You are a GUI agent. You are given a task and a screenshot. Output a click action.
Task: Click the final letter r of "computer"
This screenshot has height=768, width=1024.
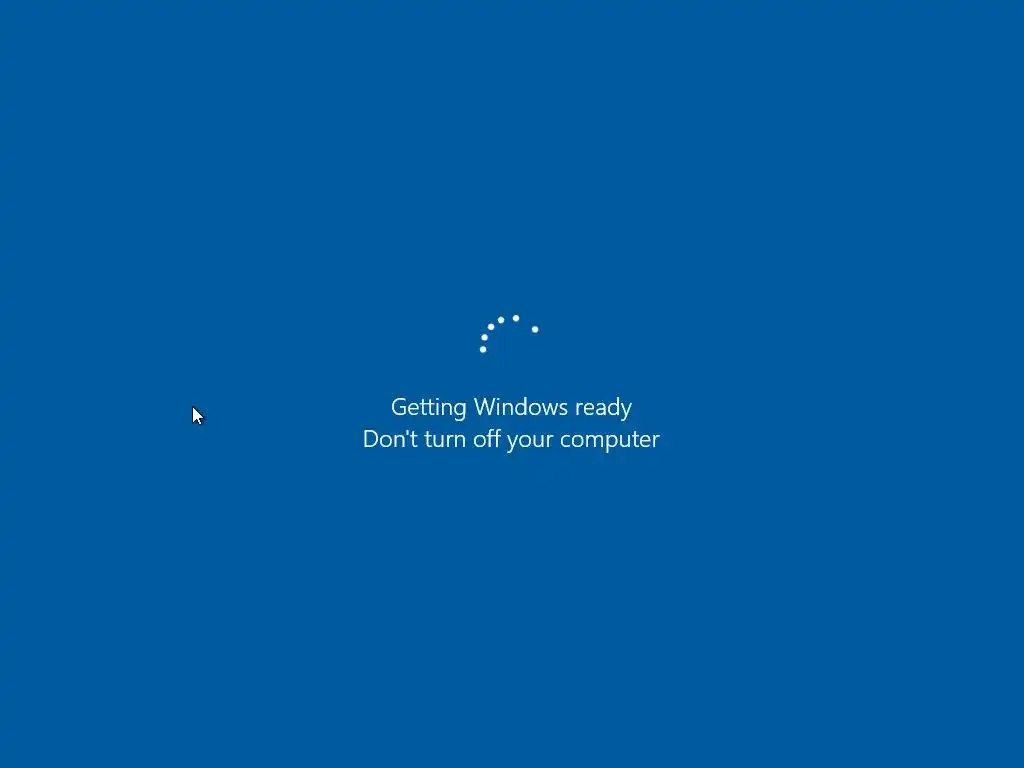coord(655,441)
